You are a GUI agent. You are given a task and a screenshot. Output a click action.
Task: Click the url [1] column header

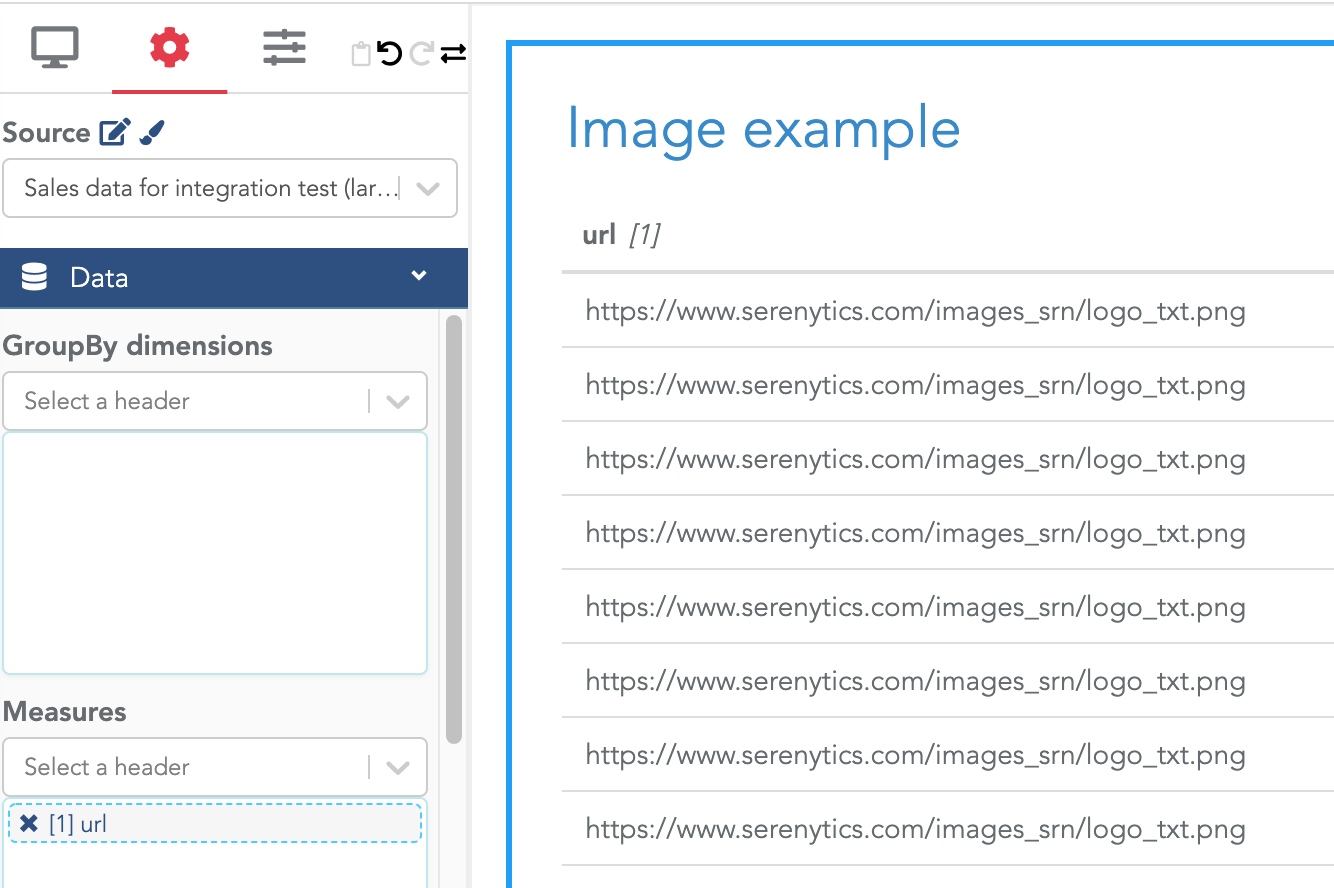[621, 235]
